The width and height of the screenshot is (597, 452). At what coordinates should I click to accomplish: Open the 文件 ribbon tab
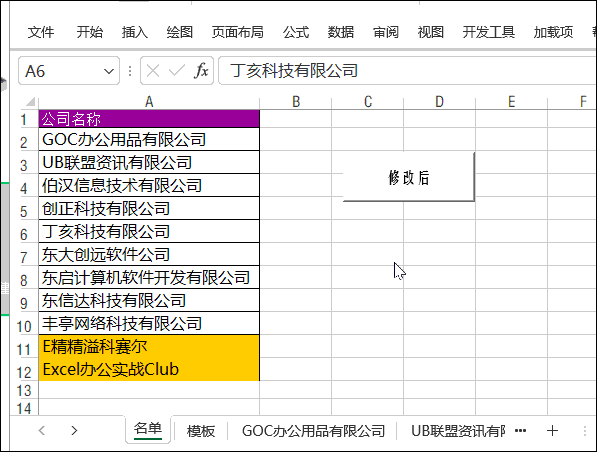(41, 32)
